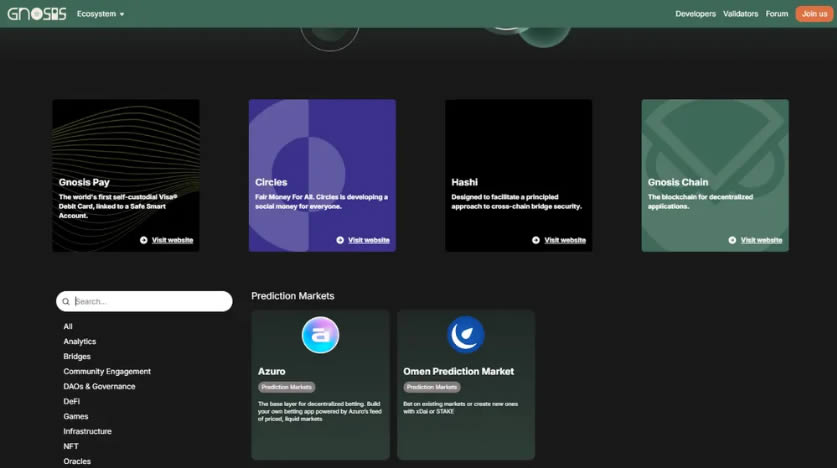Click the arrow icon on Gnosis Pay card
The height and width of the screenshot is (468, 837).
point(144,240)
